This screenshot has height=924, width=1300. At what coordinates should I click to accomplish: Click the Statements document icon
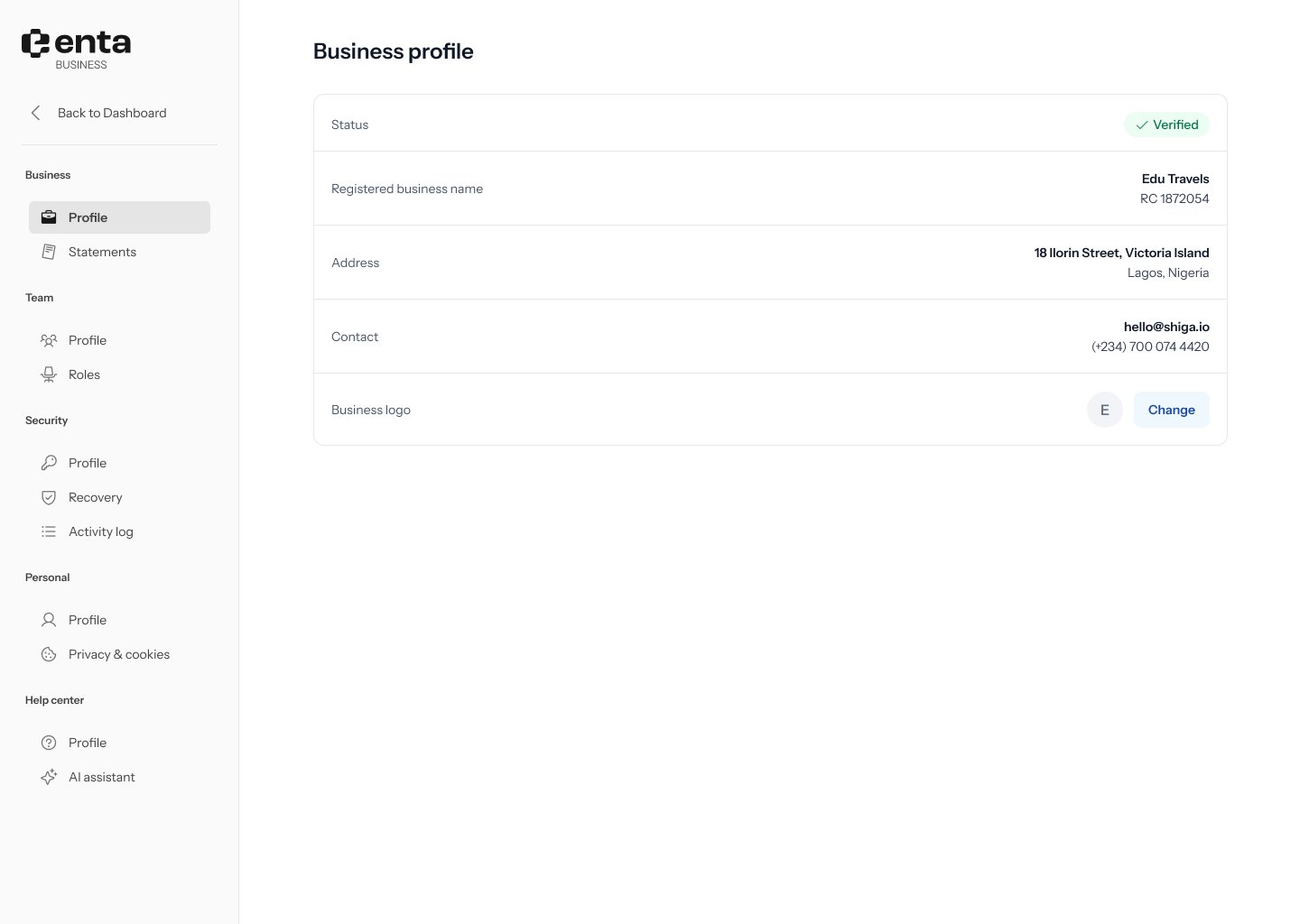pyautogui.click(x=49, y=252)
